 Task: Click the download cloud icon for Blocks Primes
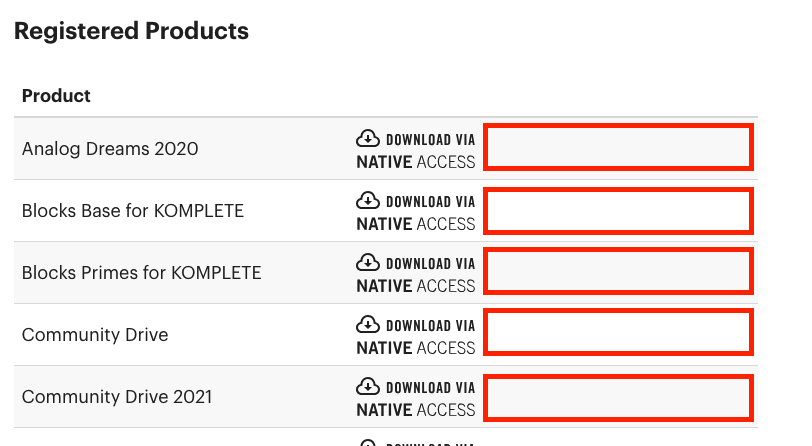(368, 262)
